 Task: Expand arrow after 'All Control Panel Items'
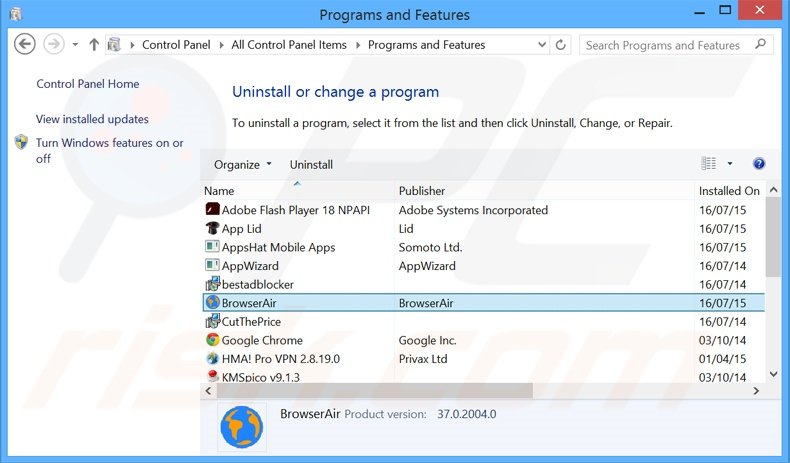coord(358,45)
